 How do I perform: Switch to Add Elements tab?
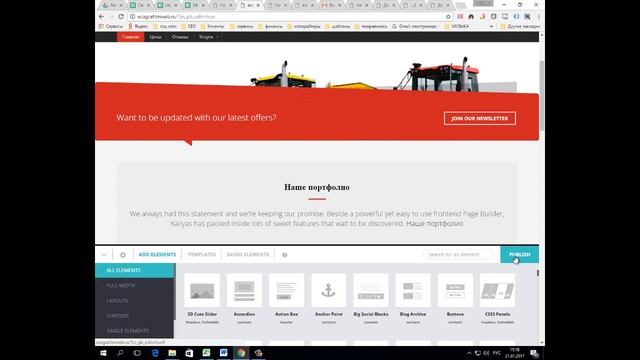coord(157,254)
